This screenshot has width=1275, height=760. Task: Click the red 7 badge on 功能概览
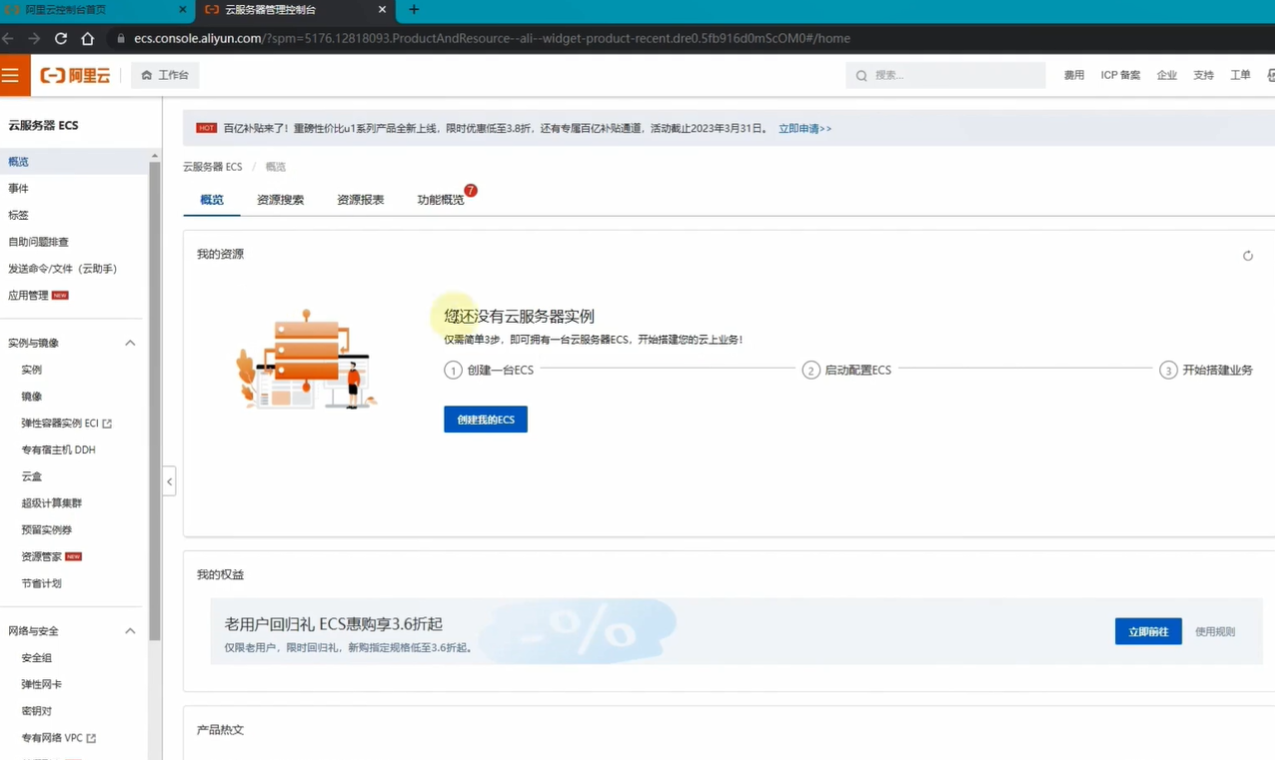click(x=470, y=190)
